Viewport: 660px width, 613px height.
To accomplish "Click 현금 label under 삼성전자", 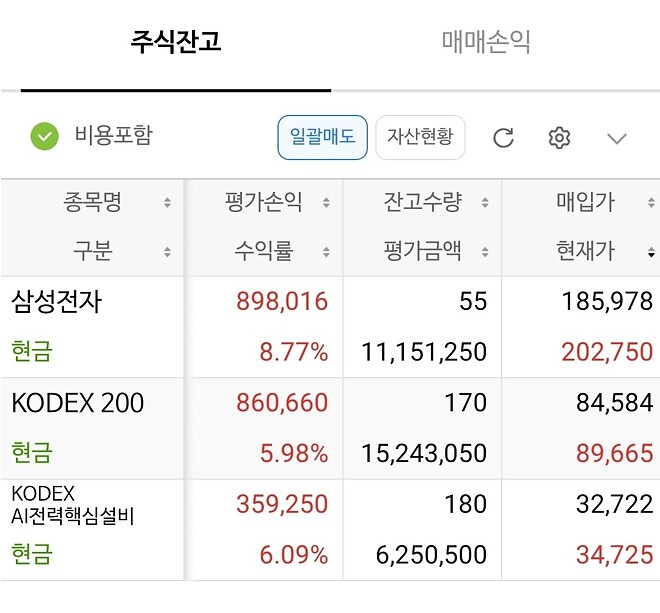I will [x=32, y=351].
